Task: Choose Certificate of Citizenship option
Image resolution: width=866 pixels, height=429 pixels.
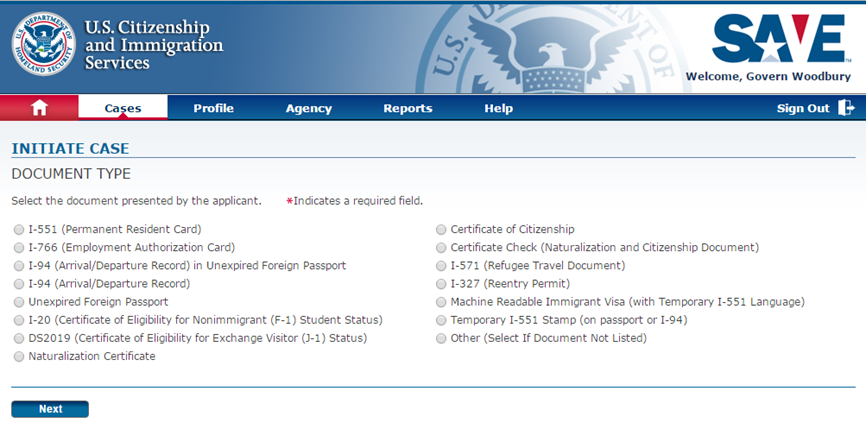Action: (441, 229)
